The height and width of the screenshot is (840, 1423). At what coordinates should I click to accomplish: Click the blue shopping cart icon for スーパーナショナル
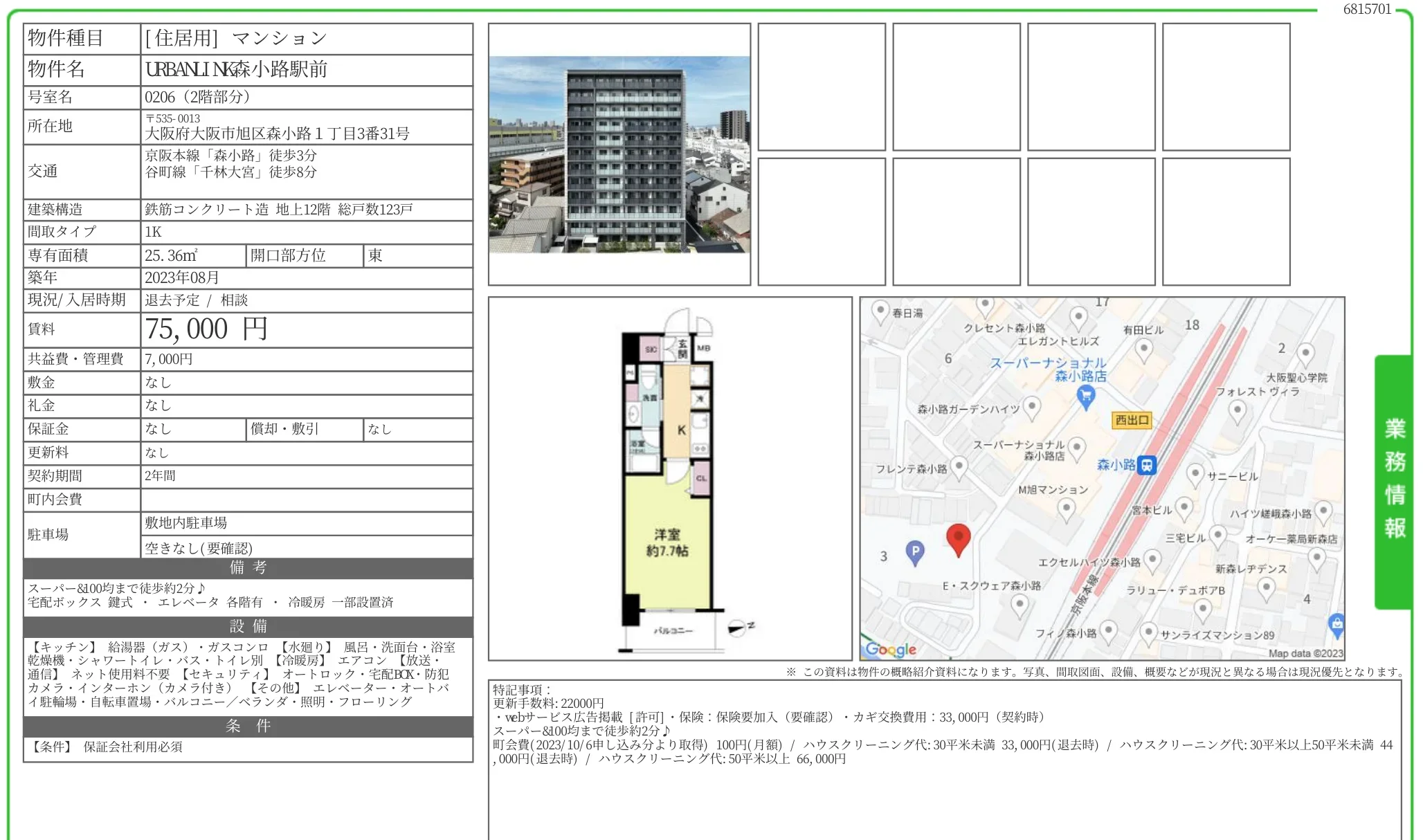pyautogui.click(x=1085, y=397)
